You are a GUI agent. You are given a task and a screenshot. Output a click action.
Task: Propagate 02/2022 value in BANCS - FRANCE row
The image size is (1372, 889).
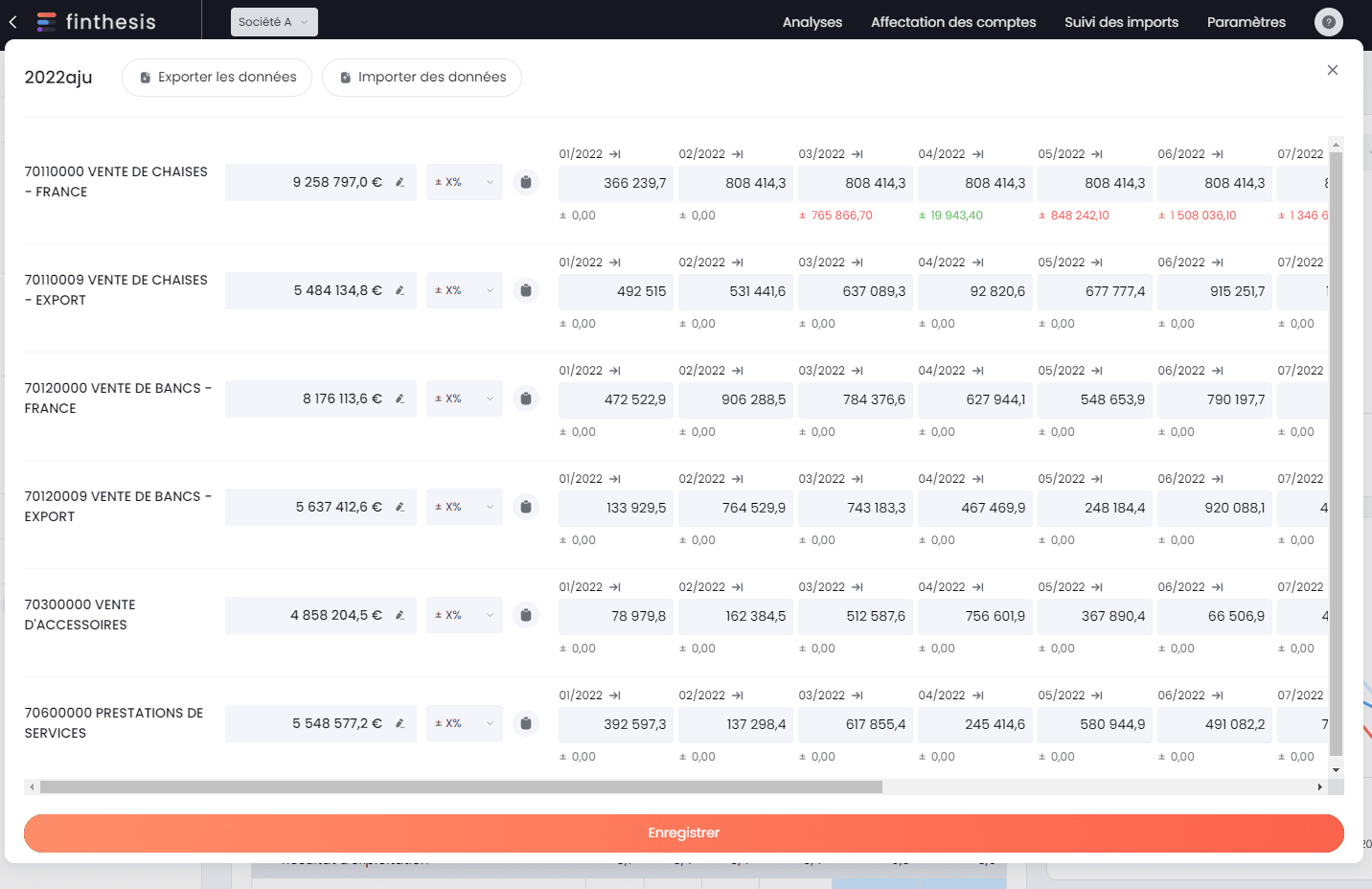click(x=738, y=371)
